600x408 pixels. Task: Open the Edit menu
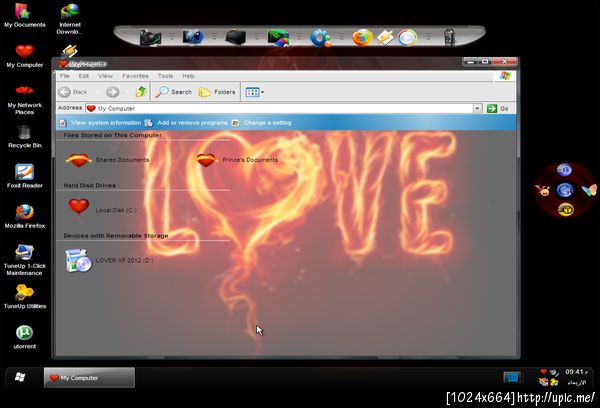pyautogui.click(x=83, y=76)
